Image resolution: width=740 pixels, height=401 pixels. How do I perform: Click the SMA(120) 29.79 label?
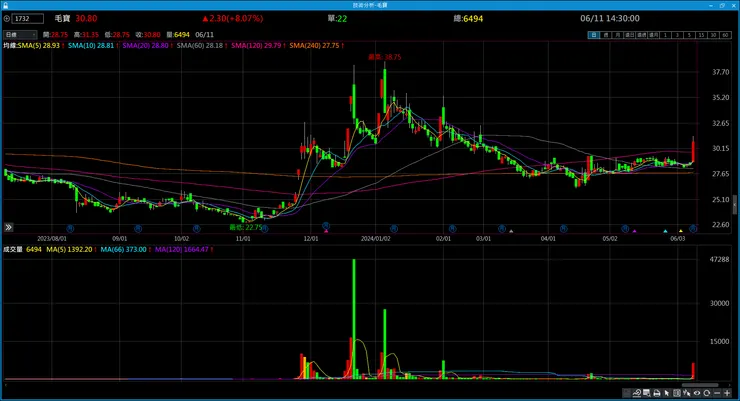click(256, 45)
